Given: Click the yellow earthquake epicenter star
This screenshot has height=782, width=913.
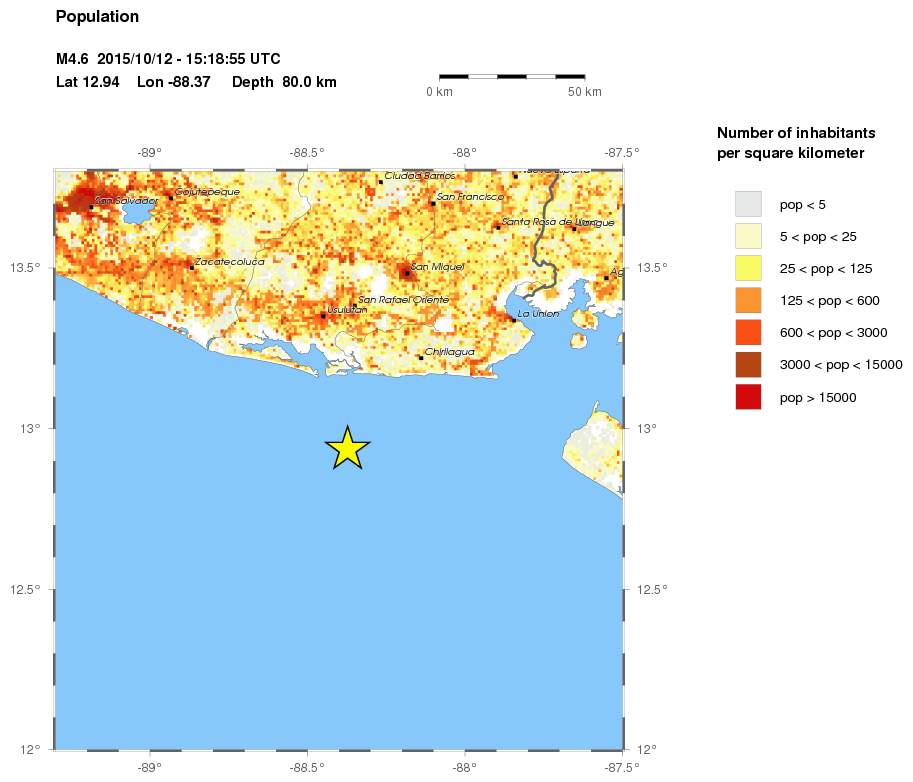Looking at the screenshot, I should pyautogui.click(x=347, y=449).
